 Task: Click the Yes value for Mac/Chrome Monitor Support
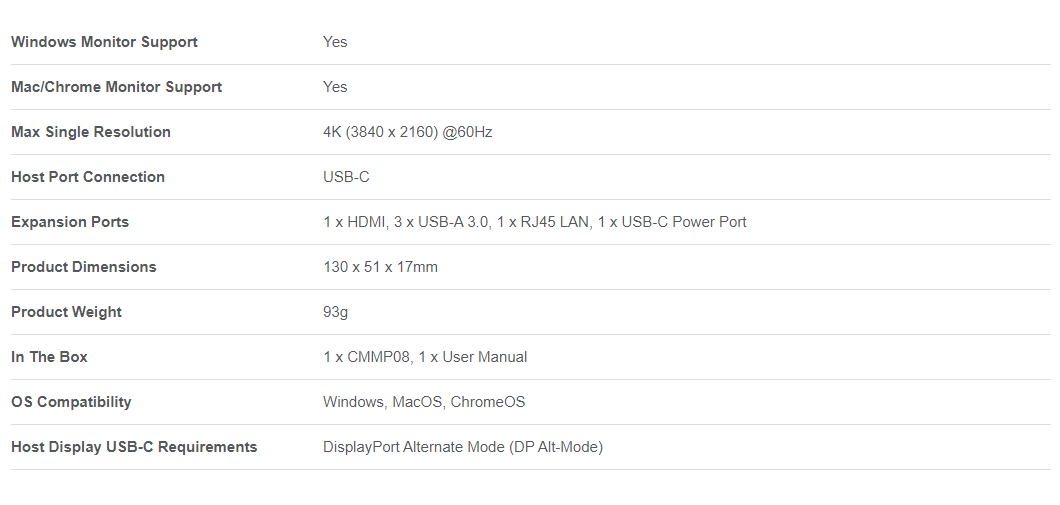coord(335,87)
